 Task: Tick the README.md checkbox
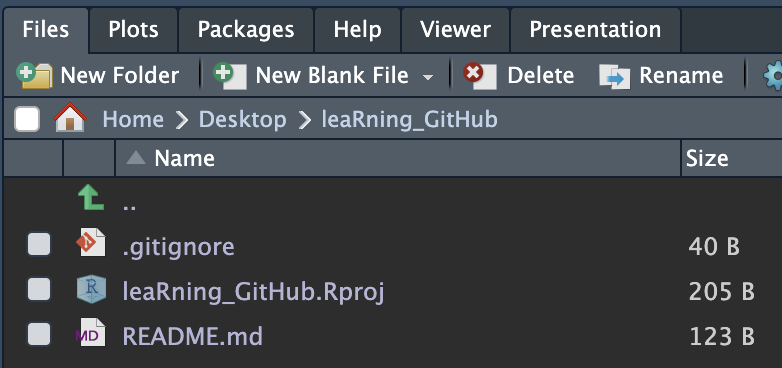point(39,334)
